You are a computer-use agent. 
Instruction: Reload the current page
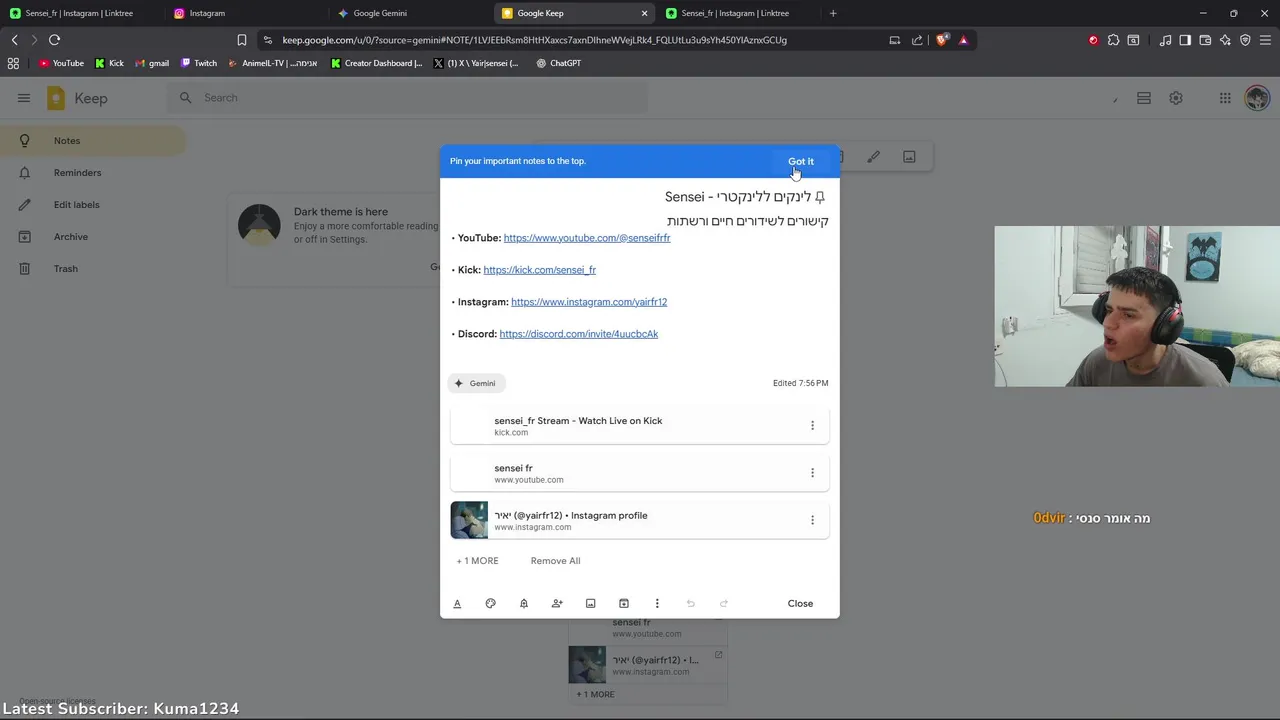point(54,40)
